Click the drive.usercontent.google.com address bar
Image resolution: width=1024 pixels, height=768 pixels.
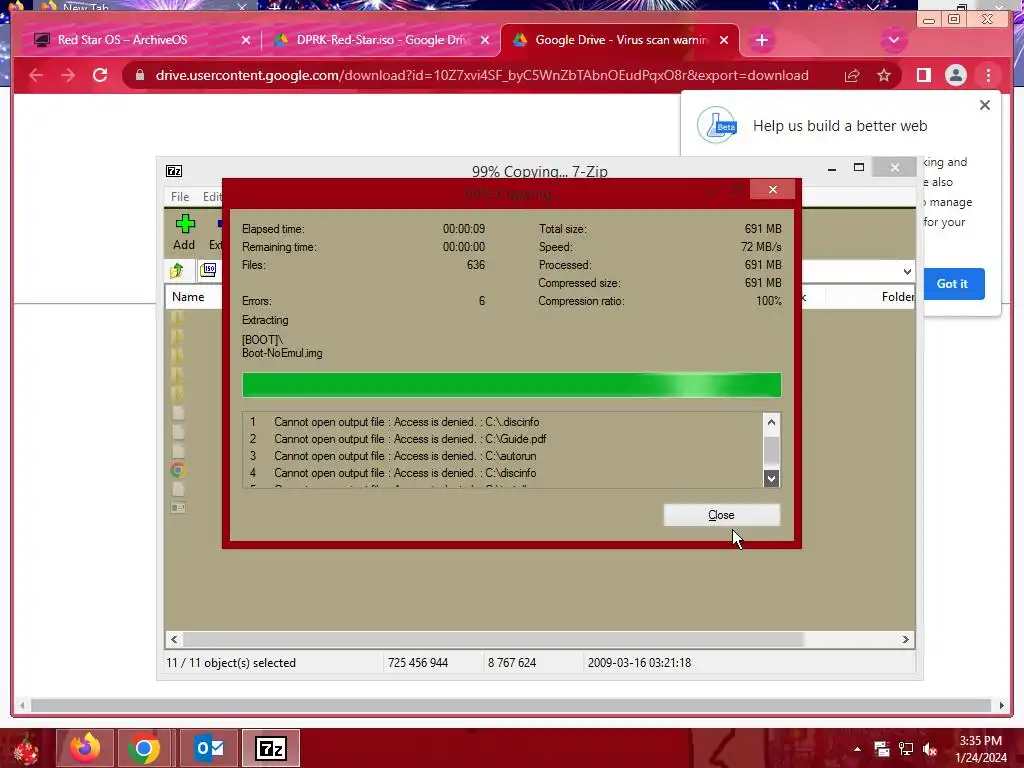[x=482, y=75]
